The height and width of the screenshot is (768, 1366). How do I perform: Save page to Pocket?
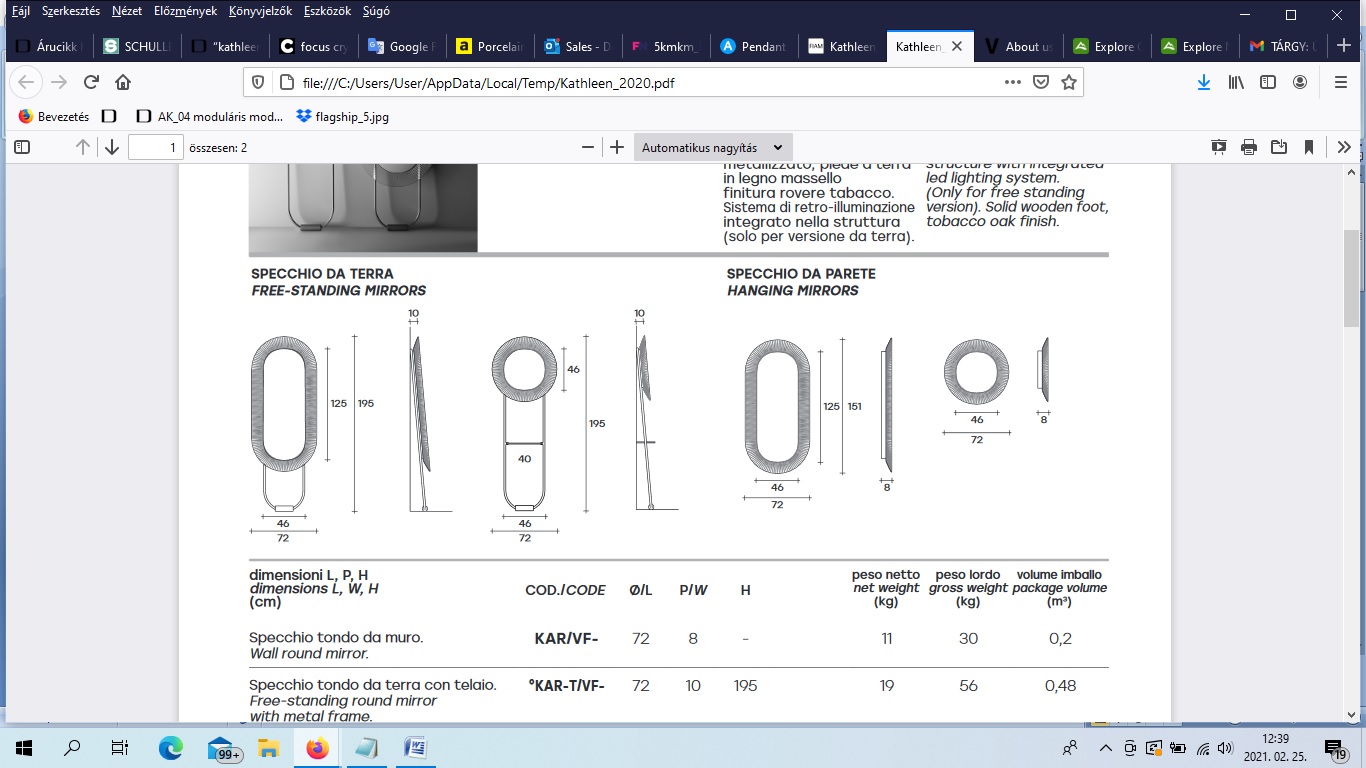coord(1041,82)
